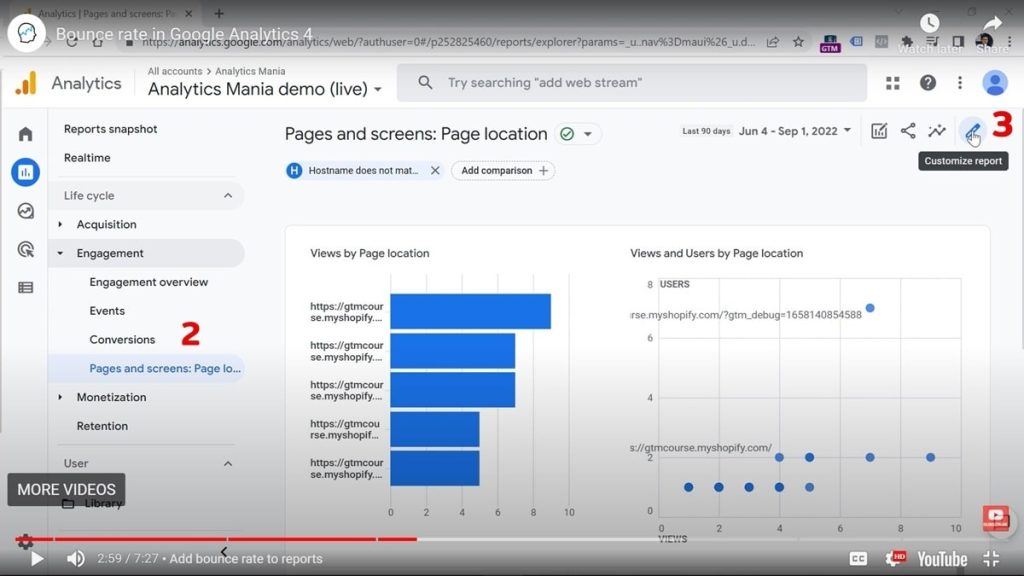This screenshot has height=576, width=1024.
Task: Click the browser address bar URL
Action: point(447,42)
